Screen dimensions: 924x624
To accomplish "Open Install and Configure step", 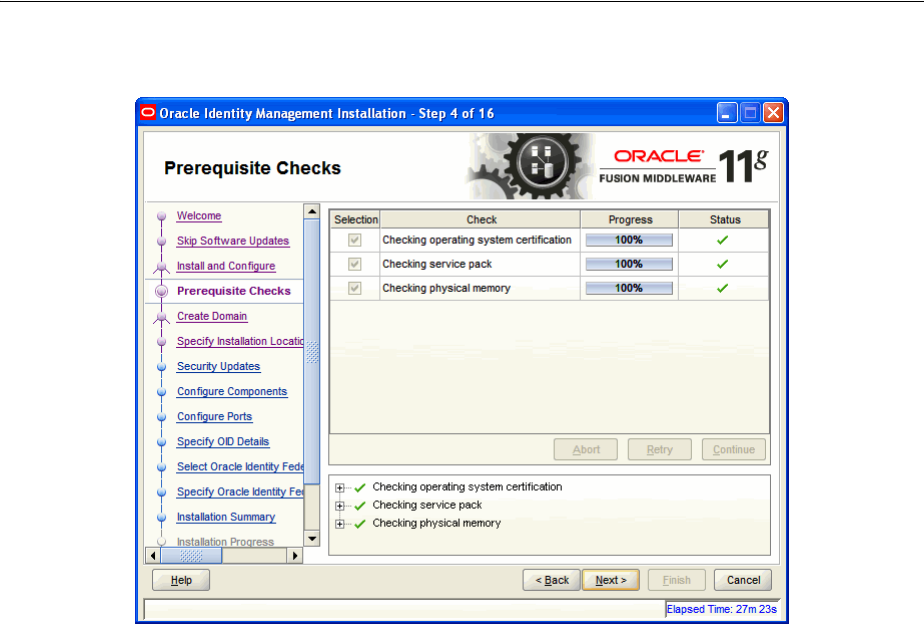I will pyautogui.click(x=226, y=266).
